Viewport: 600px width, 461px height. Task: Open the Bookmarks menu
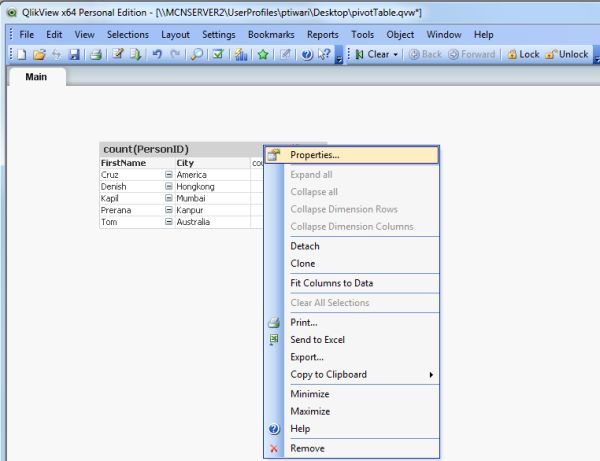(x=271, y=34)
